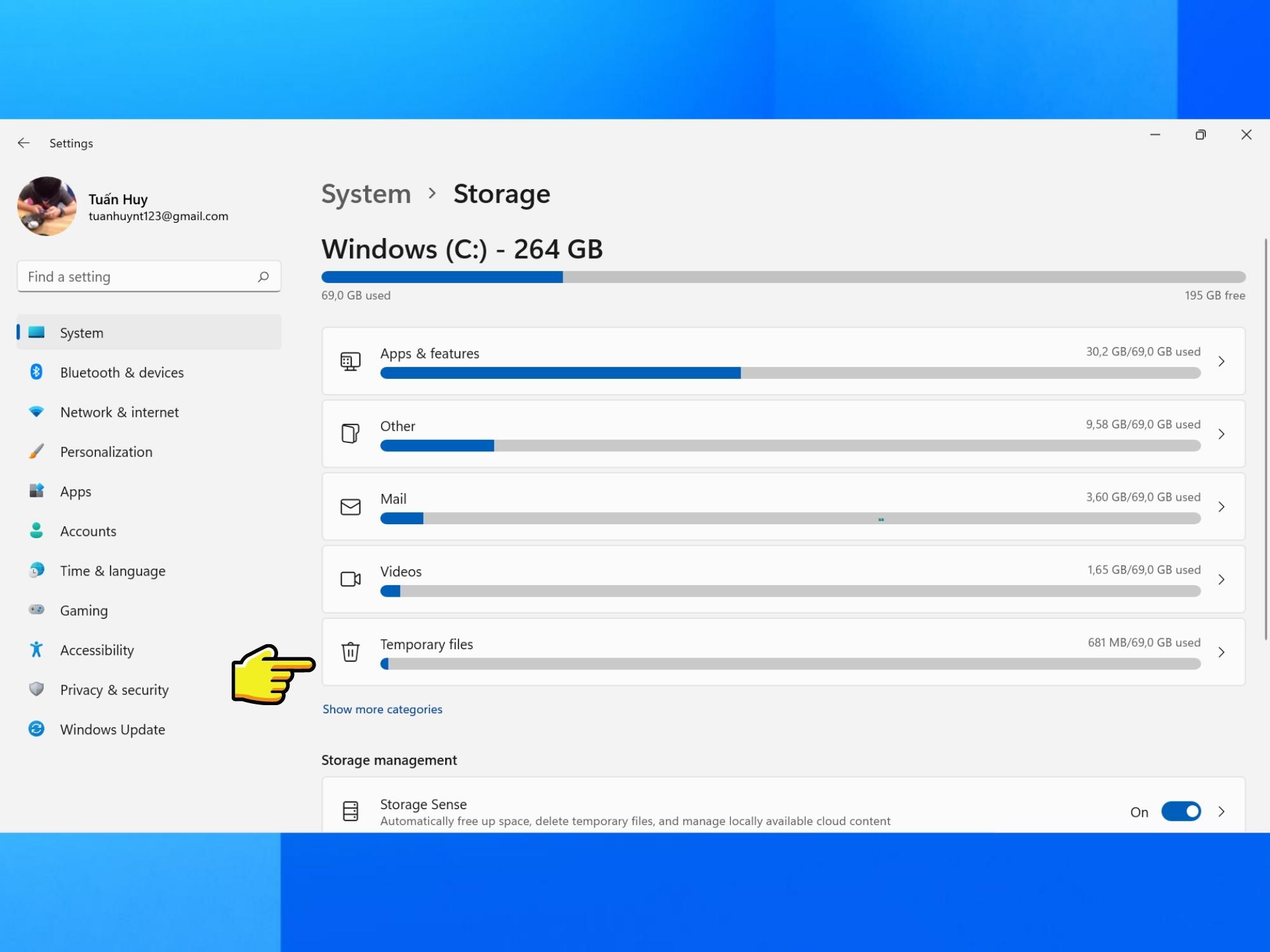Select the System icon in sidebar
Image resolution: width=1270 pixels, height=952 pixels.
pyautogui.click(x=37, y=333)
